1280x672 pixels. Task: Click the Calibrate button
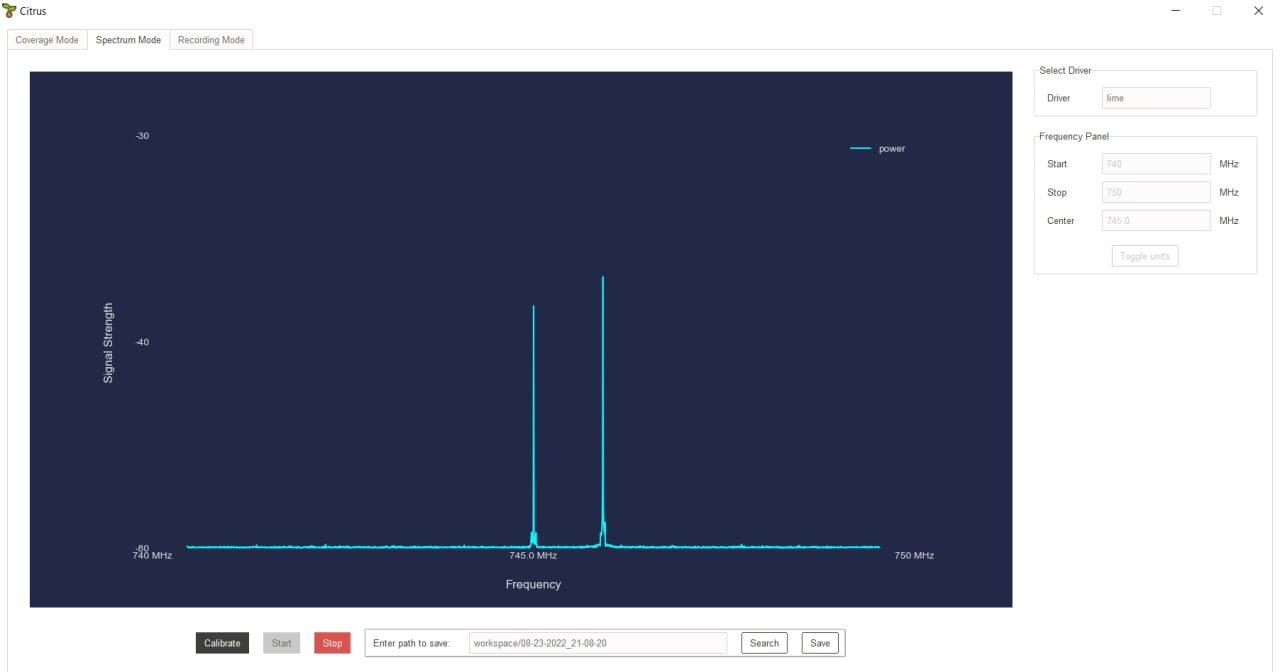pyautogui.click(x=222, y=643)
